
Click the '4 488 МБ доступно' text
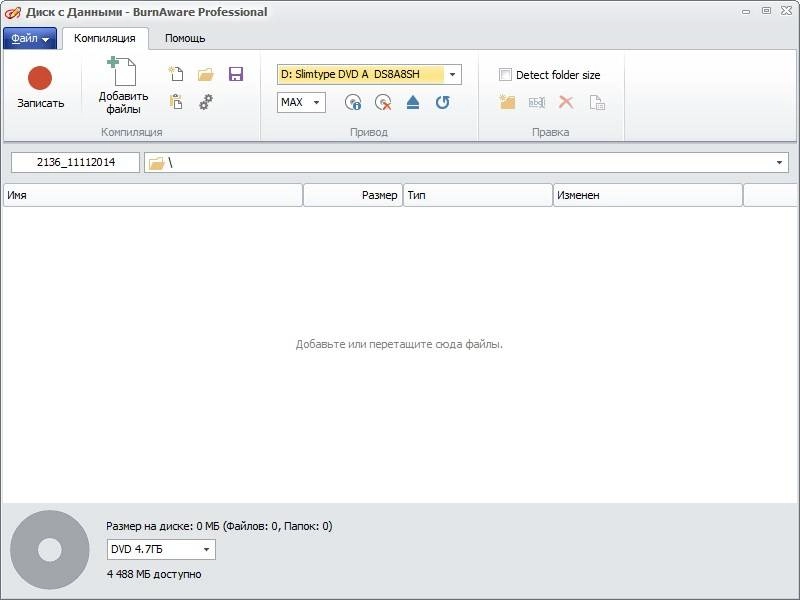[154, 574]
